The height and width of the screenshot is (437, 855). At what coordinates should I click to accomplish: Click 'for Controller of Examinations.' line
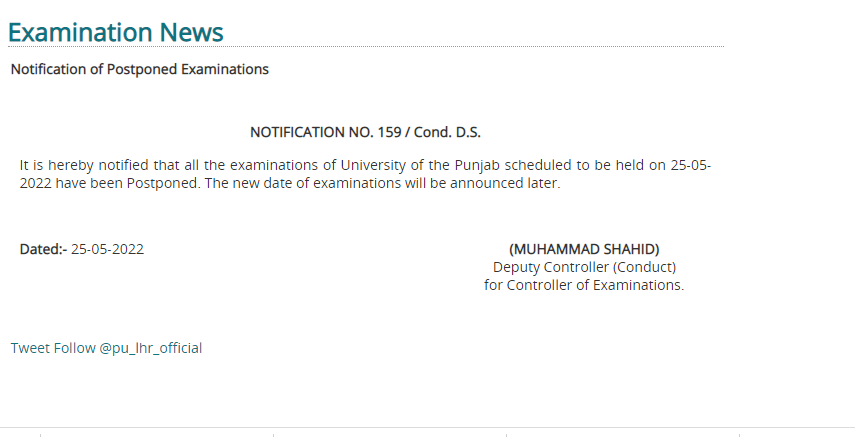tap(584, 285)
